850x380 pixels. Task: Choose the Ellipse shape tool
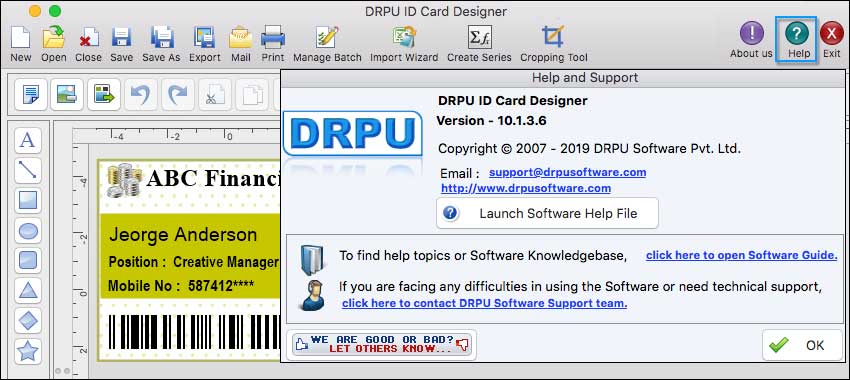[x=28, y=231]
